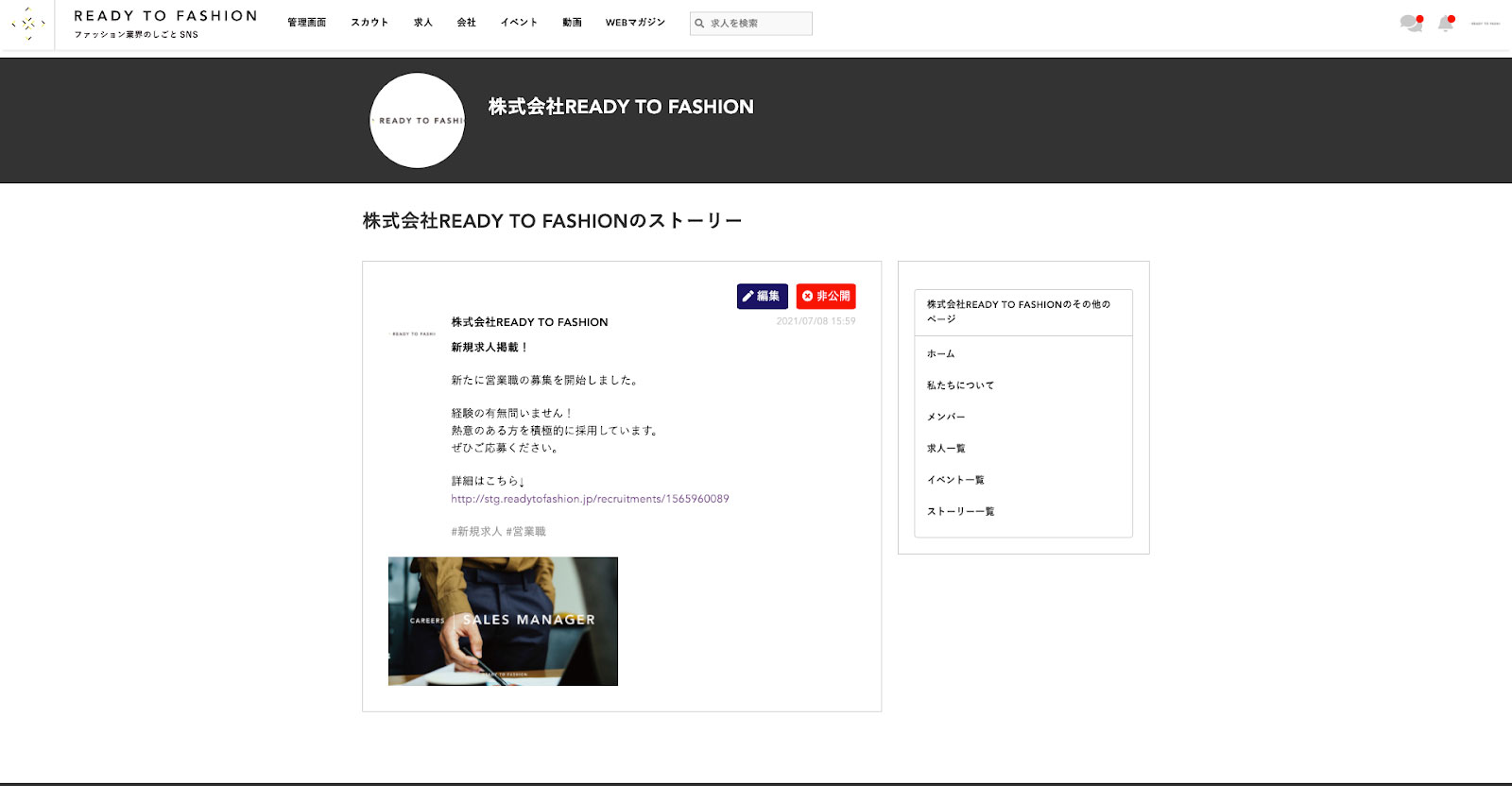Viewport: 1512px width, 786px height.
Task: Open the user account avatar in the header
Action: pyautogui.click(x=1486, y=24)
